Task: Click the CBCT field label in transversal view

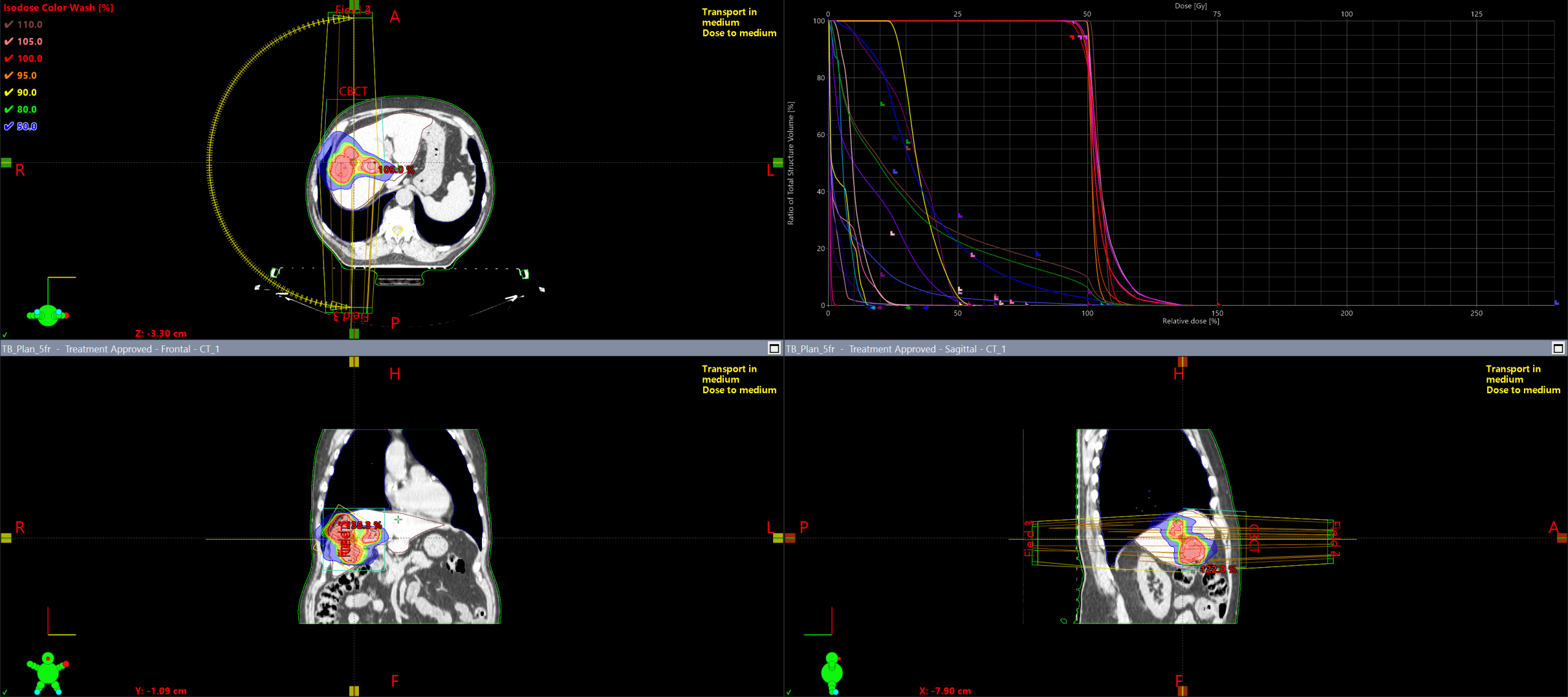Action: pyautogui.click(x=353, y=91)
